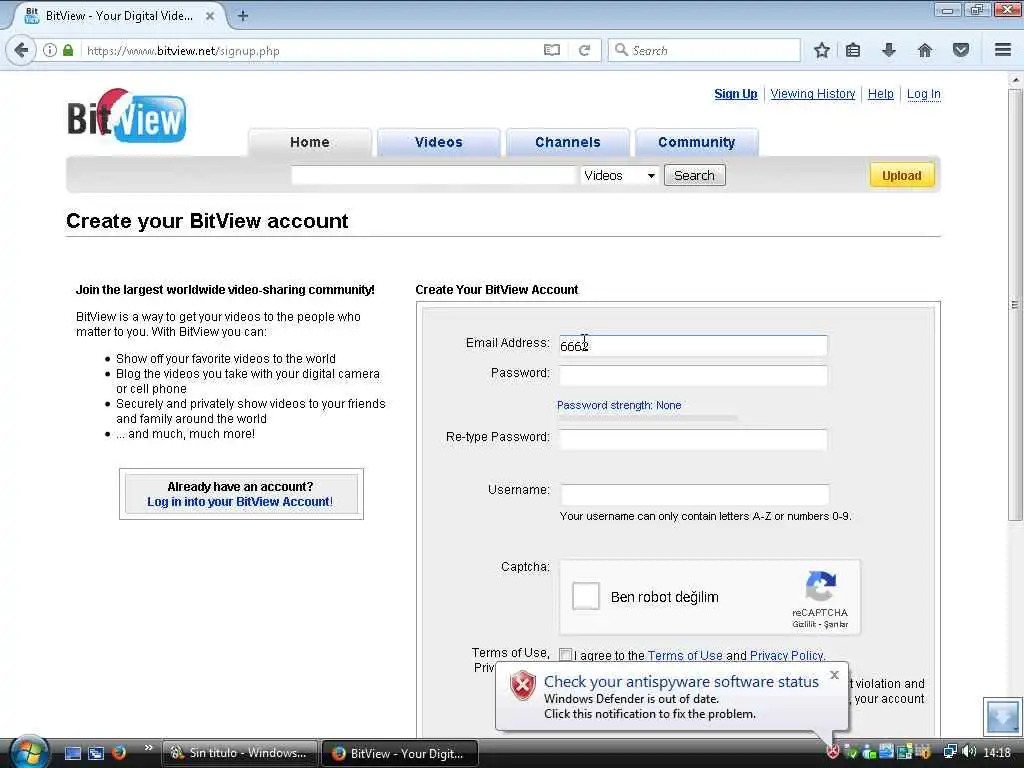Open the Terms of Use link
This screenshot has height=768, width=1024.
(x=685, y=656)
